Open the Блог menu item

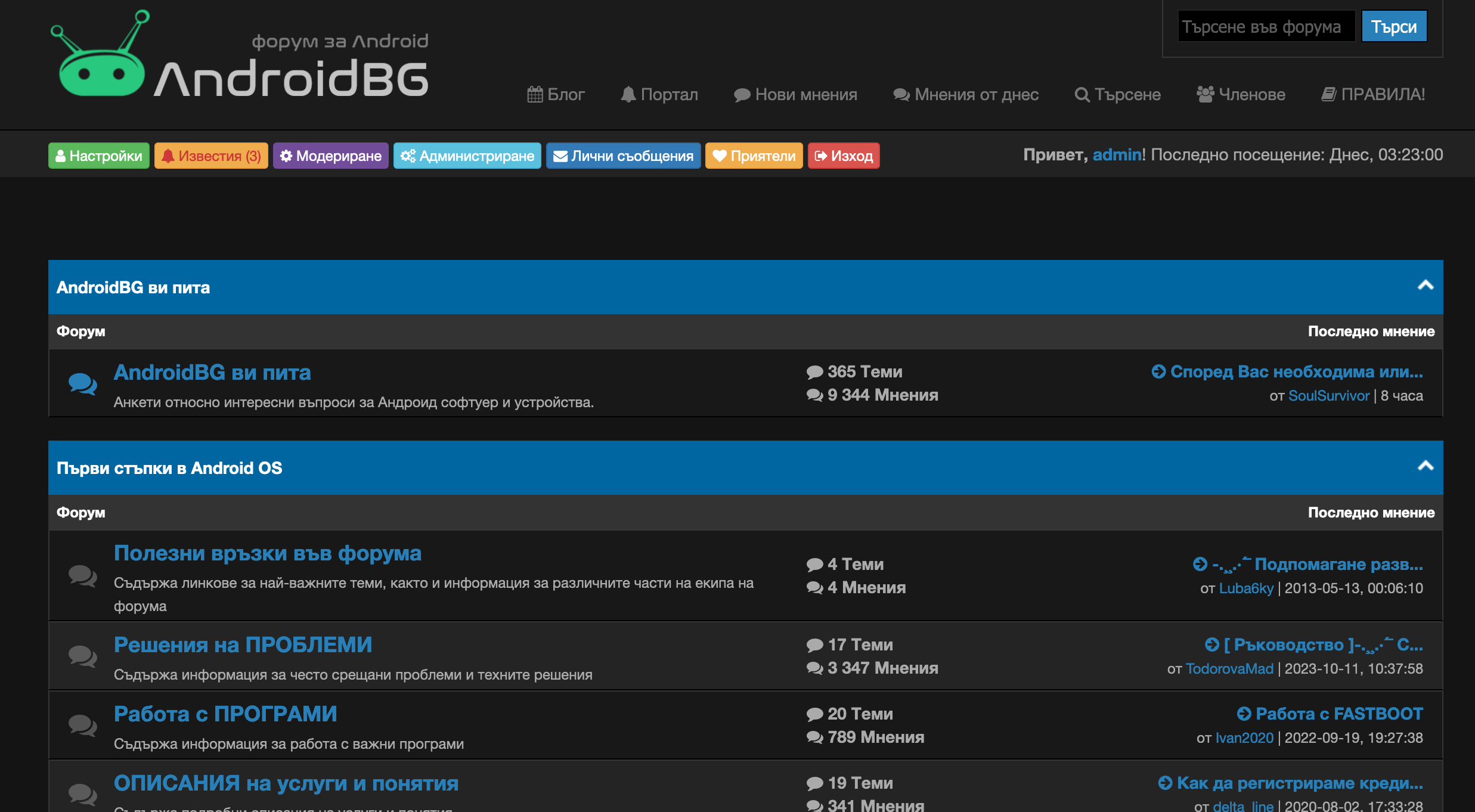(556, 94)
